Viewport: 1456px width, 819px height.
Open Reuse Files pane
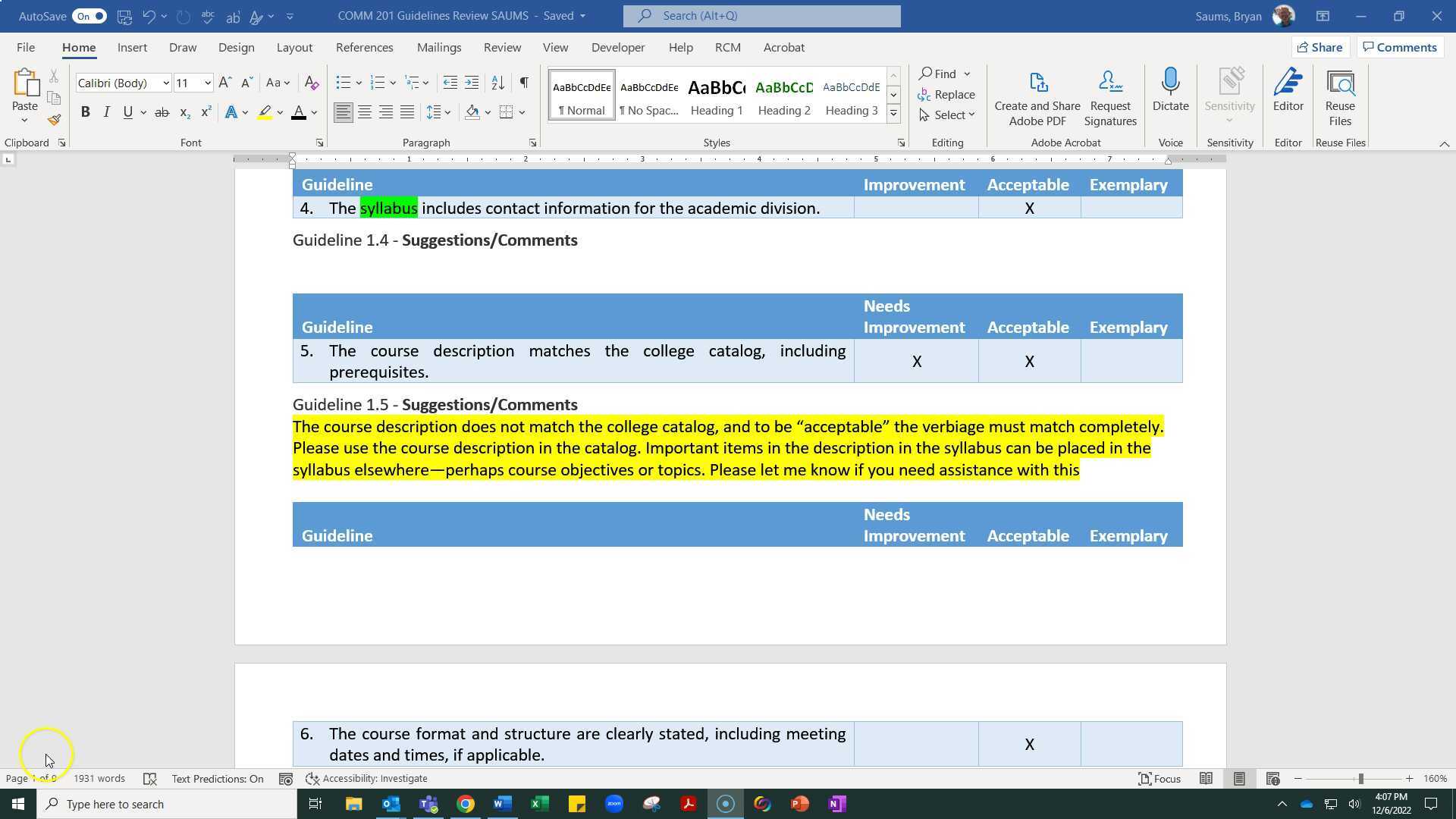click(x=1339, y=95)
